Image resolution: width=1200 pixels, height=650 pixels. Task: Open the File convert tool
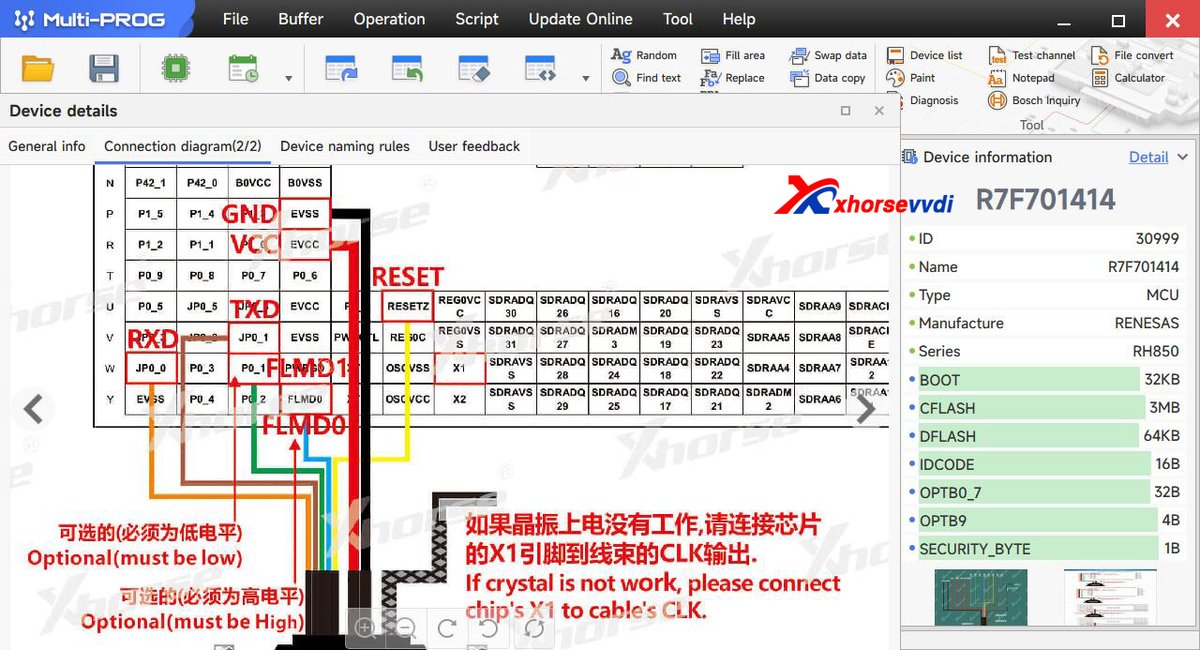click(1133, 56)
